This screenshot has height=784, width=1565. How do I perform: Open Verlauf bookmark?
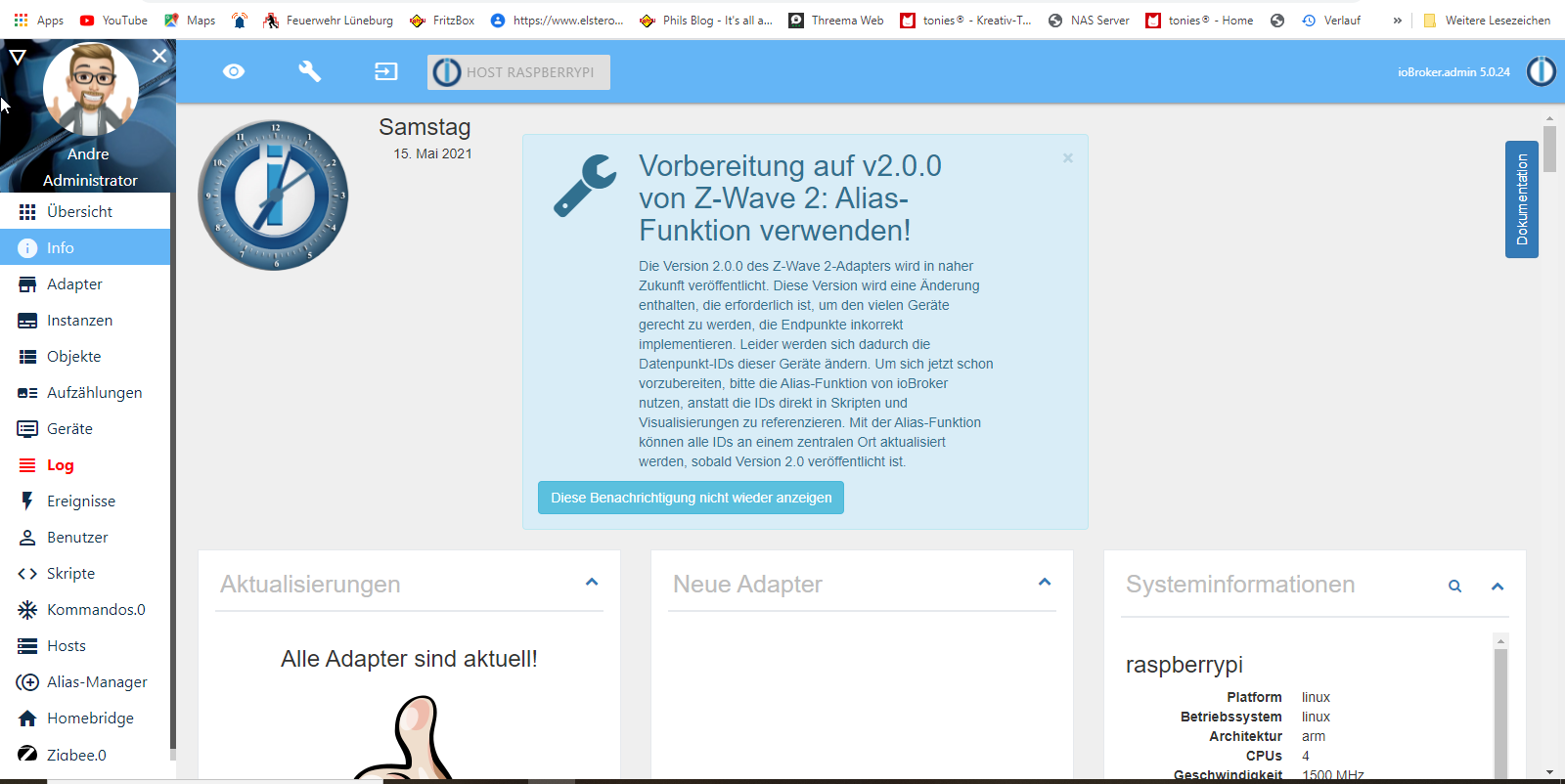tap(1331, 20)
